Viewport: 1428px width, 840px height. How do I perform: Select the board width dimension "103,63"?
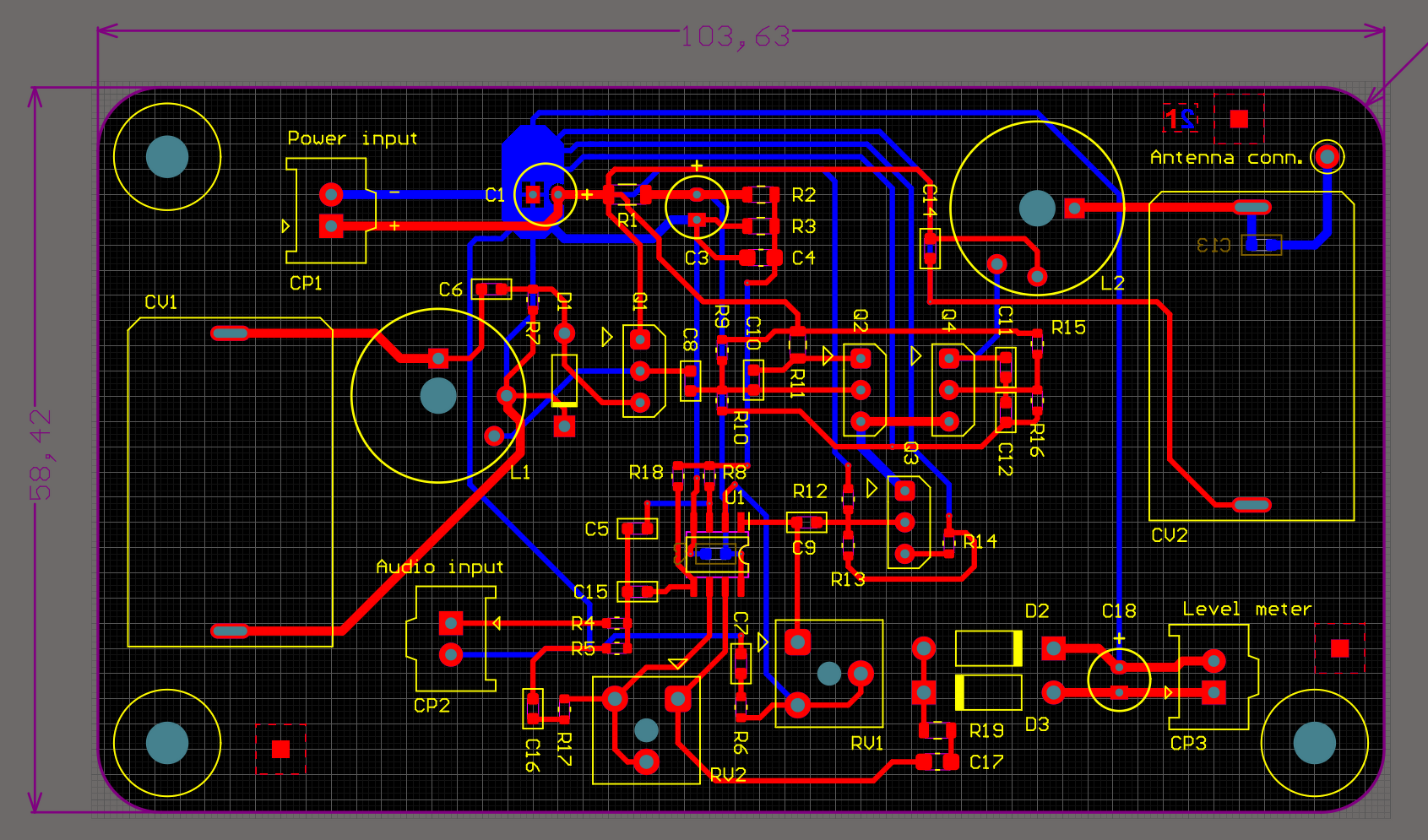coord(736,36)
